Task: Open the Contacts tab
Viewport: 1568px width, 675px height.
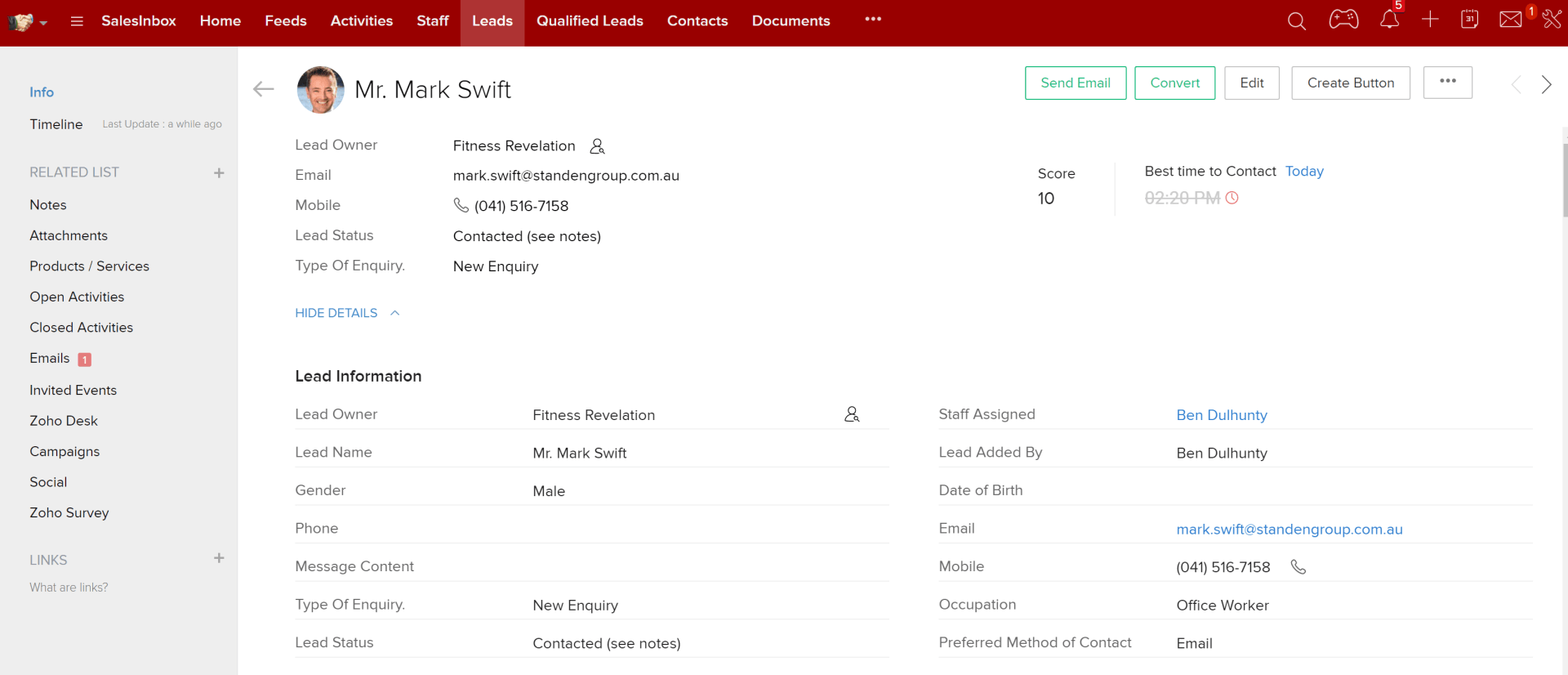Action: (x=697, y=21)
